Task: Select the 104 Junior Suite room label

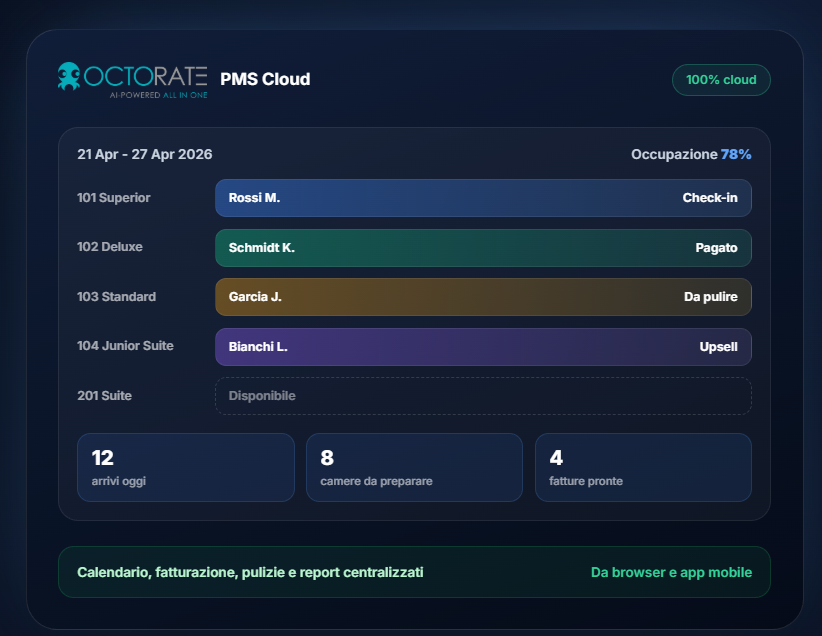Action: point(125,346)
